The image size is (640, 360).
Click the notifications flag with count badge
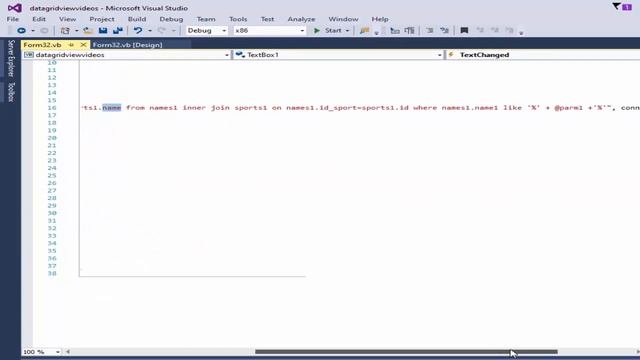[x=627, y=7]
